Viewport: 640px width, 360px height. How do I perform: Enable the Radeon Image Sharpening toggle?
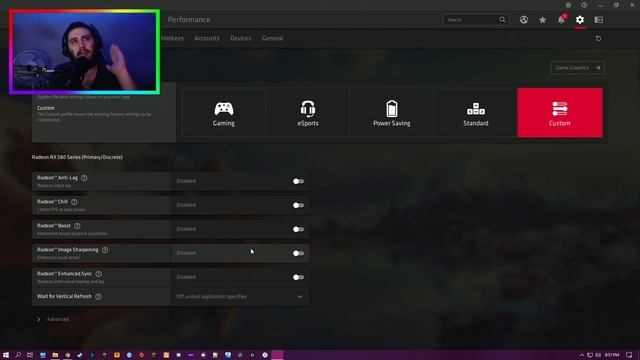[x=298, y=253]
